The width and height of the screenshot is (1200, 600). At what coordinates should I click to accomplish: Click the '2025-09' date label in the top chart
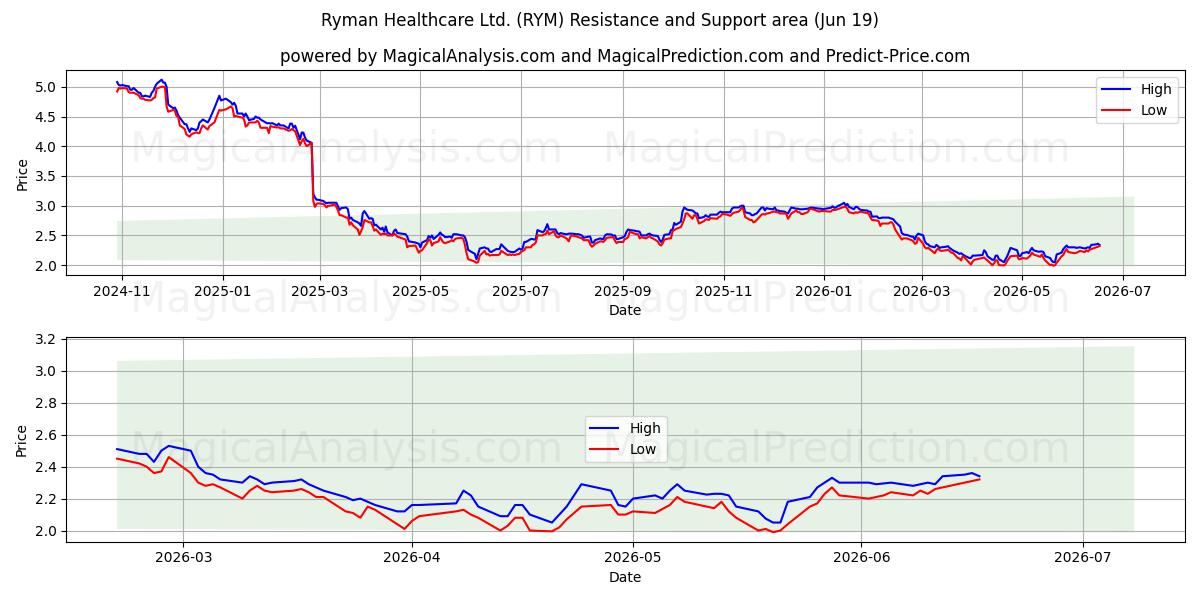coord(622,292)
